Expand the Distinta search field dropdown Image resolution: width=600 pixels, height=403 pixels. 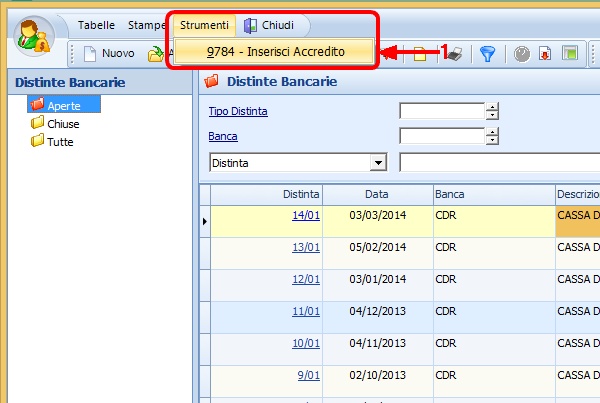[378, 162]
